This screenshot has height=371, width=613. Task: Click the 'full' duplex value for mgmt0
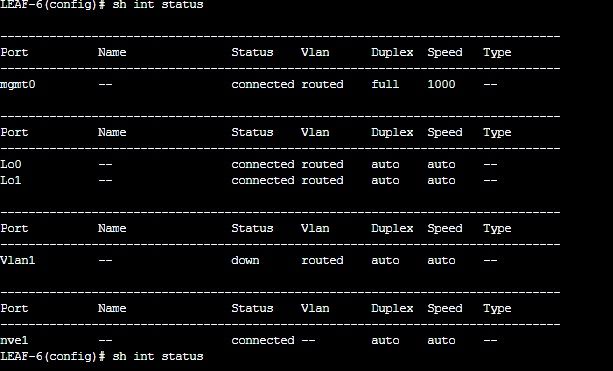point(385,84)
